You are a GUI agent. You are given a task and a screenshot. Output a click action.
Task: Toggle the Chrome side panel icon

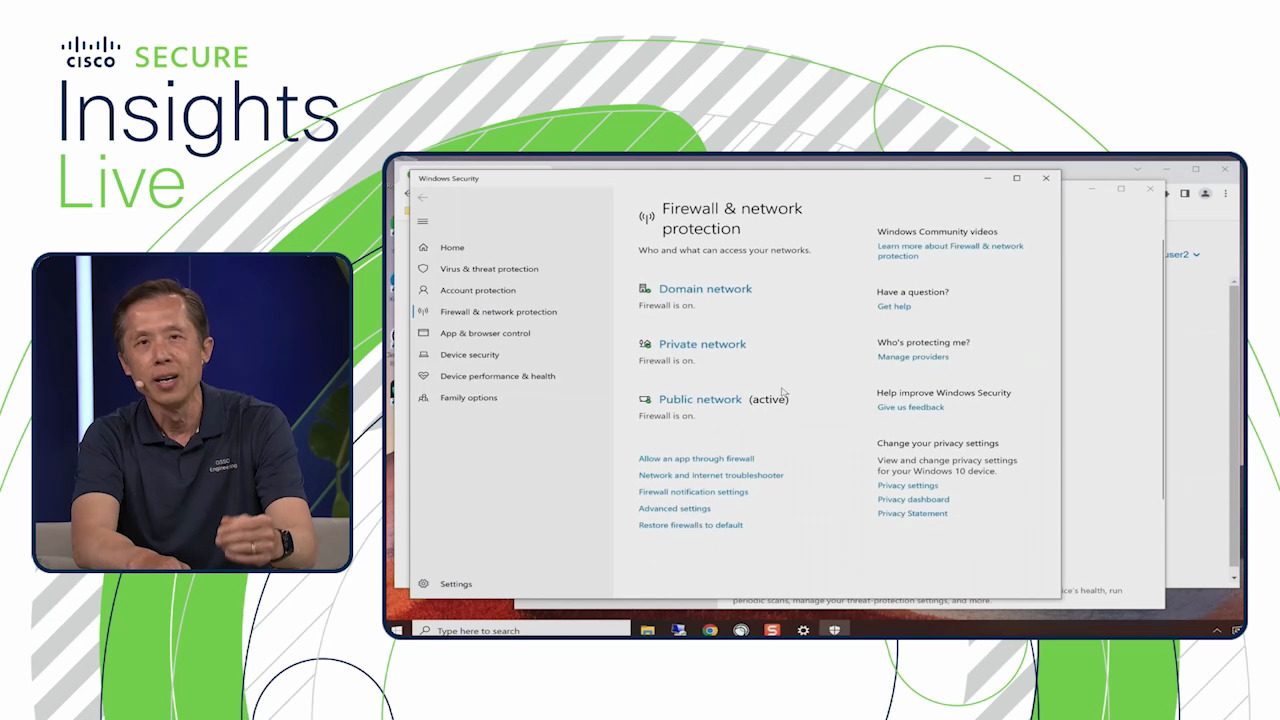[1185, 194]
